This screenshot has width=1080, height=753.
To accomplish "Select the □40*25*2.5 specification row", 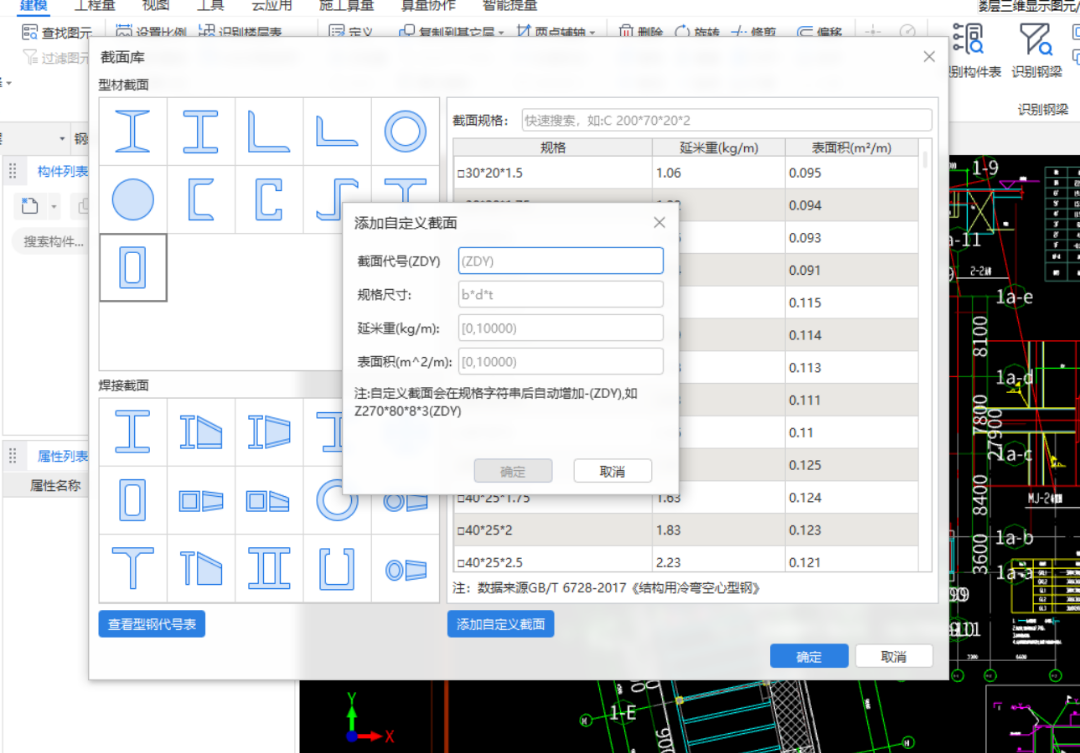I will coord(685,561).
